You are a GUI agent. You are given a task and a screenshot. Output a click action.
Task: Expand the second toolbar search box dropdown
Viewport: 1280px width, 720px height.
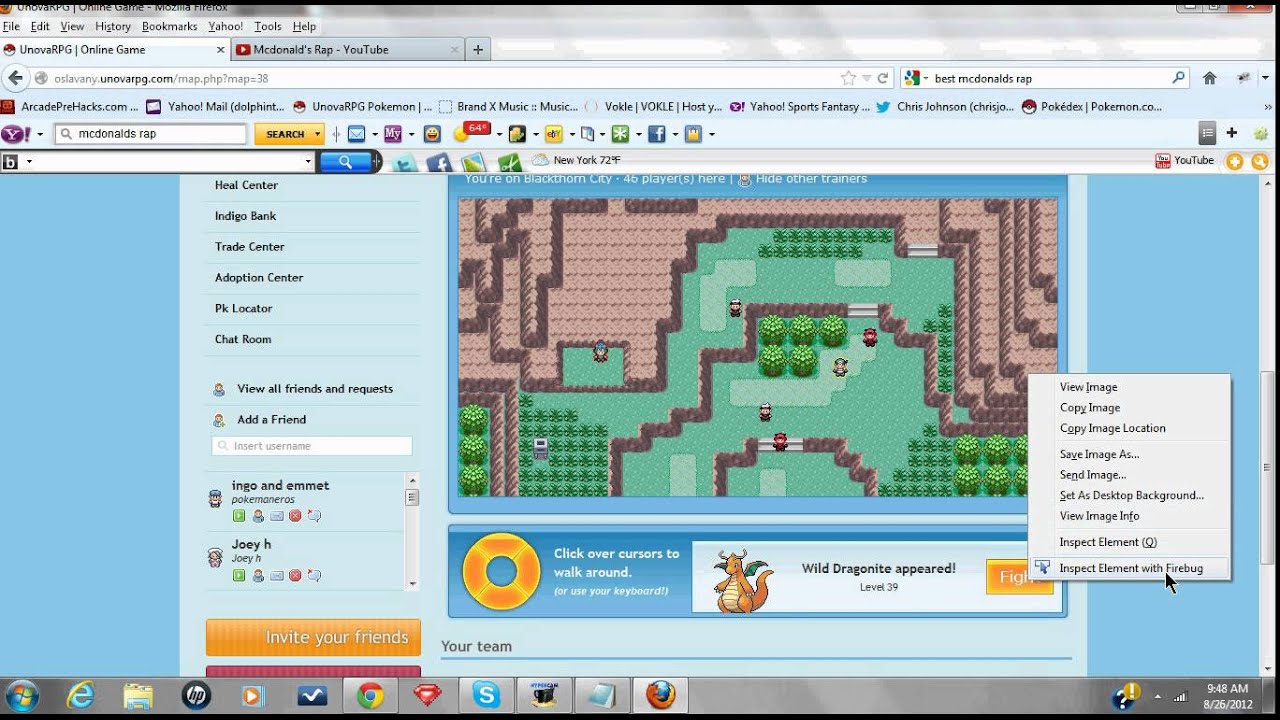(x=308, y=161)
